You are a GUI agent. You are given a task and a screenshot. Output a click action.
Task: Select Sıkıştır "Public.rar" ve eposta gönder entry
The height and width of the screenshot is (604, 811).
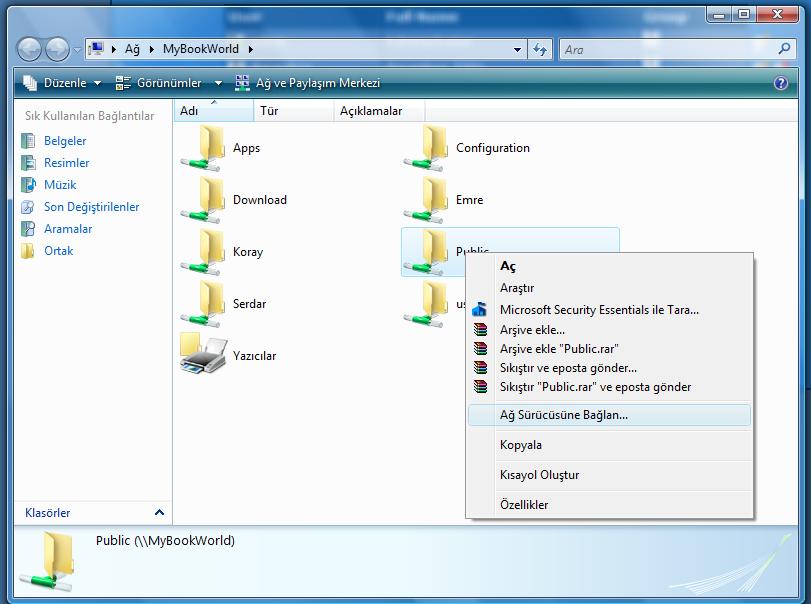click(609, 387)
